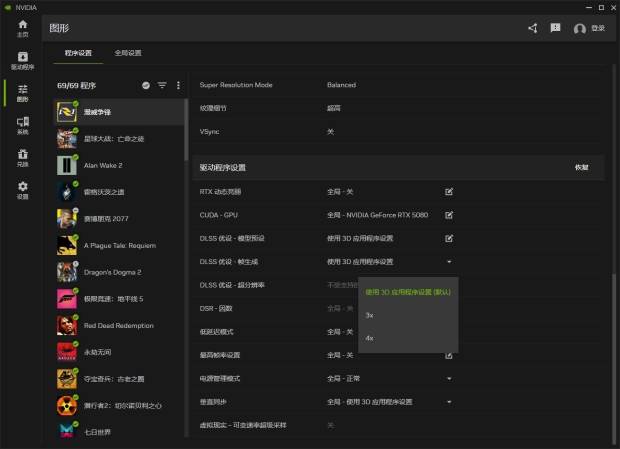Open the three-dot more menu above program list
Screen dimensions: 620x449
tap(178, 85)
